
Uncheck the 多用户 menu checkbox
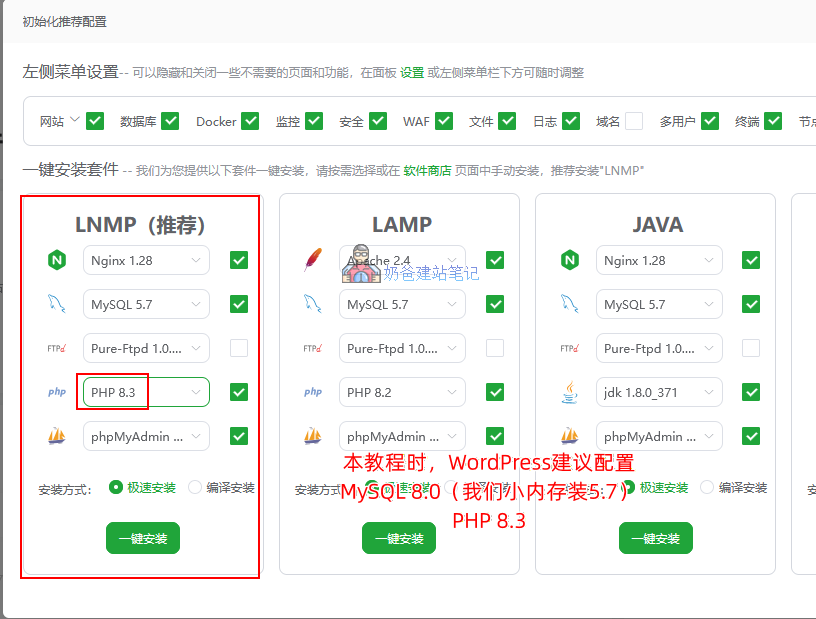pyautogui.click(x=710, y=121)
